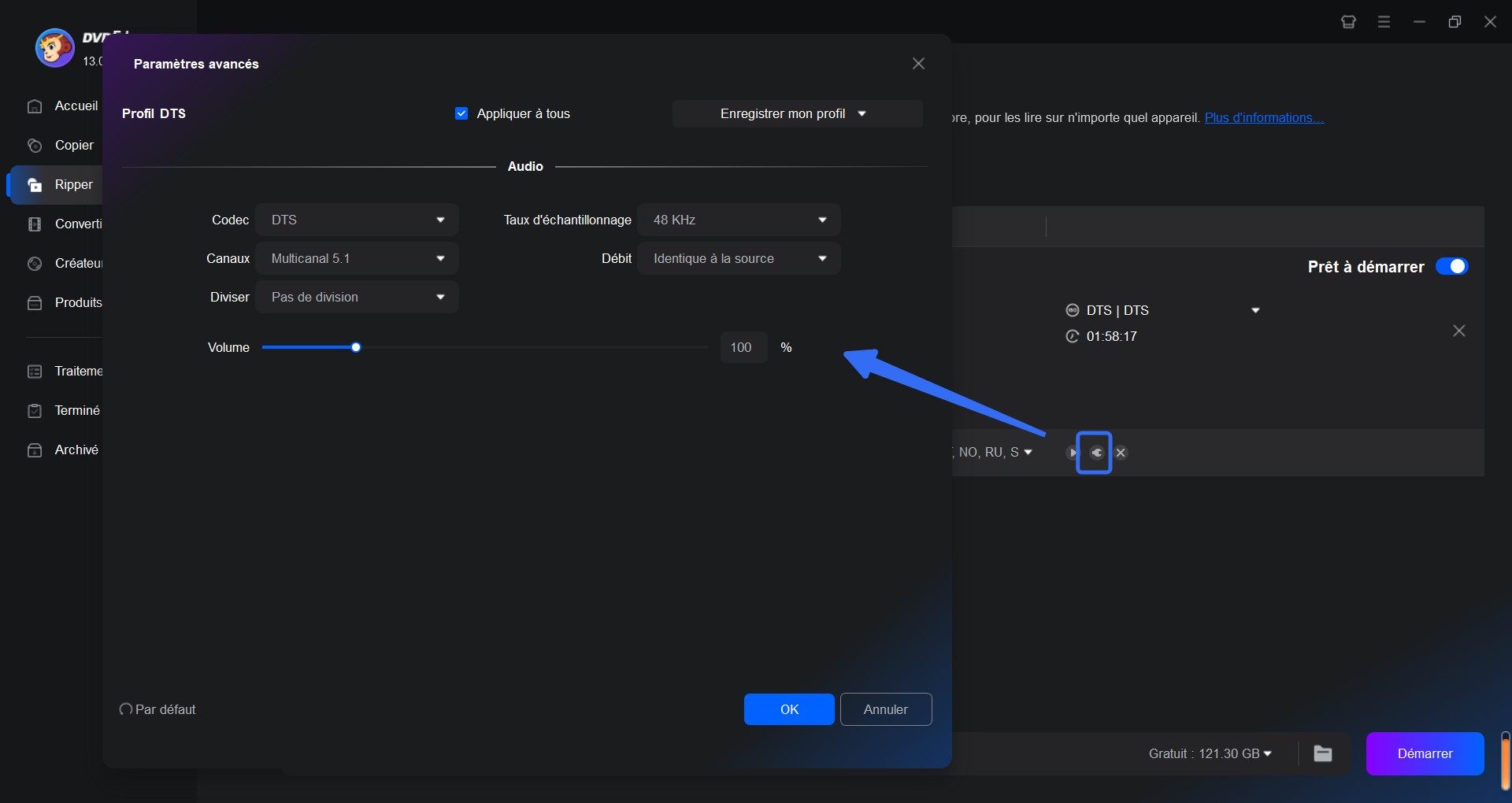Click OK to confirm advanced settings
The image size is (1512, 803).
789,709
